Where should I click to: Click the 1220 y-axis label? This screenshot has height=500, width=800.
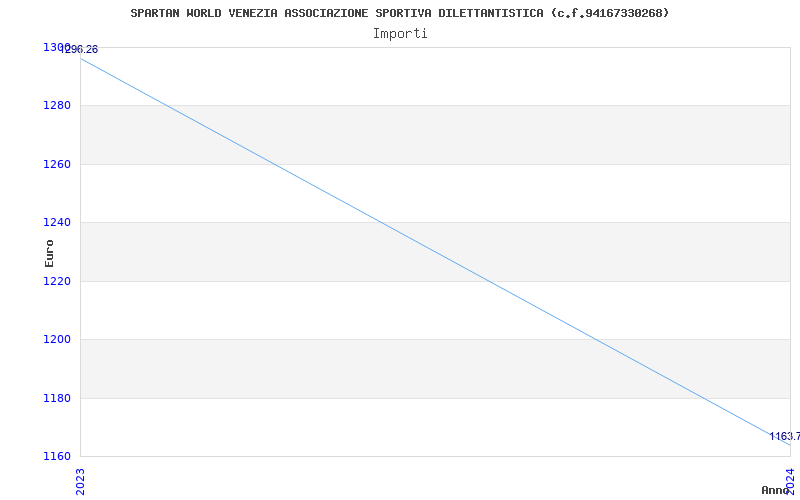[57, 281]
